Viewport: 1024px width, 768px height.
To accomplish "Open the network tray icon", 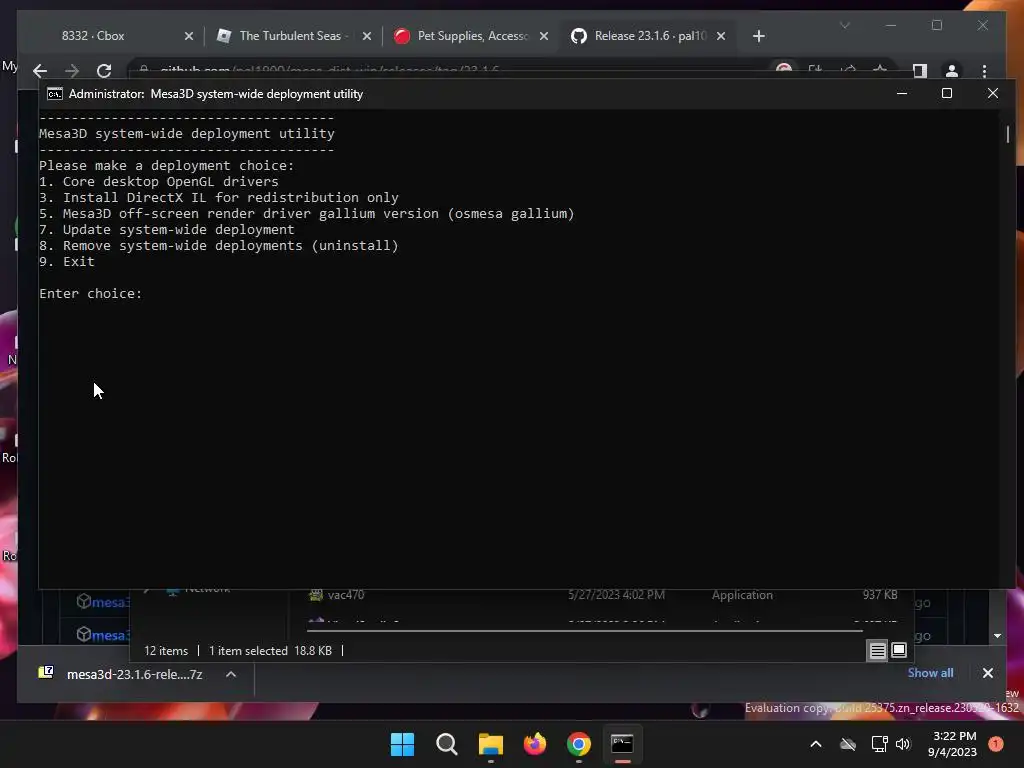I will pos(879,744).
